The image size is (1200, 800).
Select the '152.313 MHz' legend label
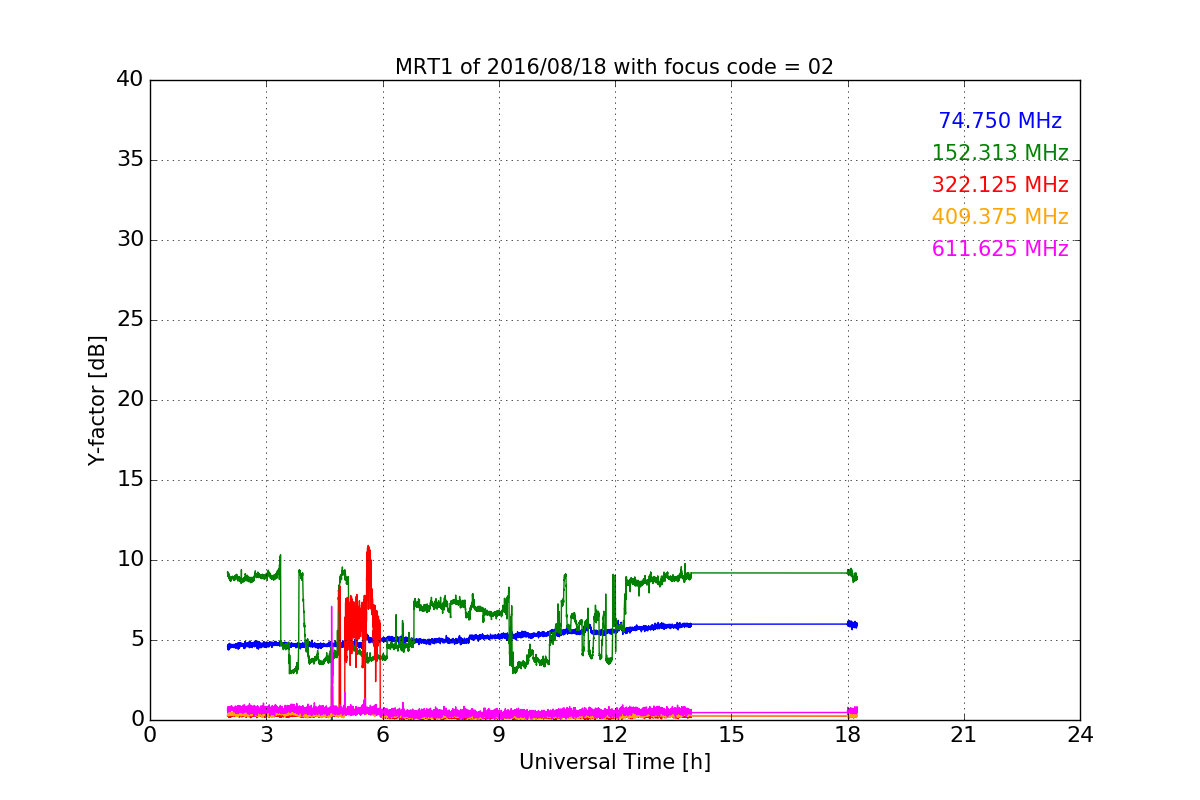coord(1000,153)
